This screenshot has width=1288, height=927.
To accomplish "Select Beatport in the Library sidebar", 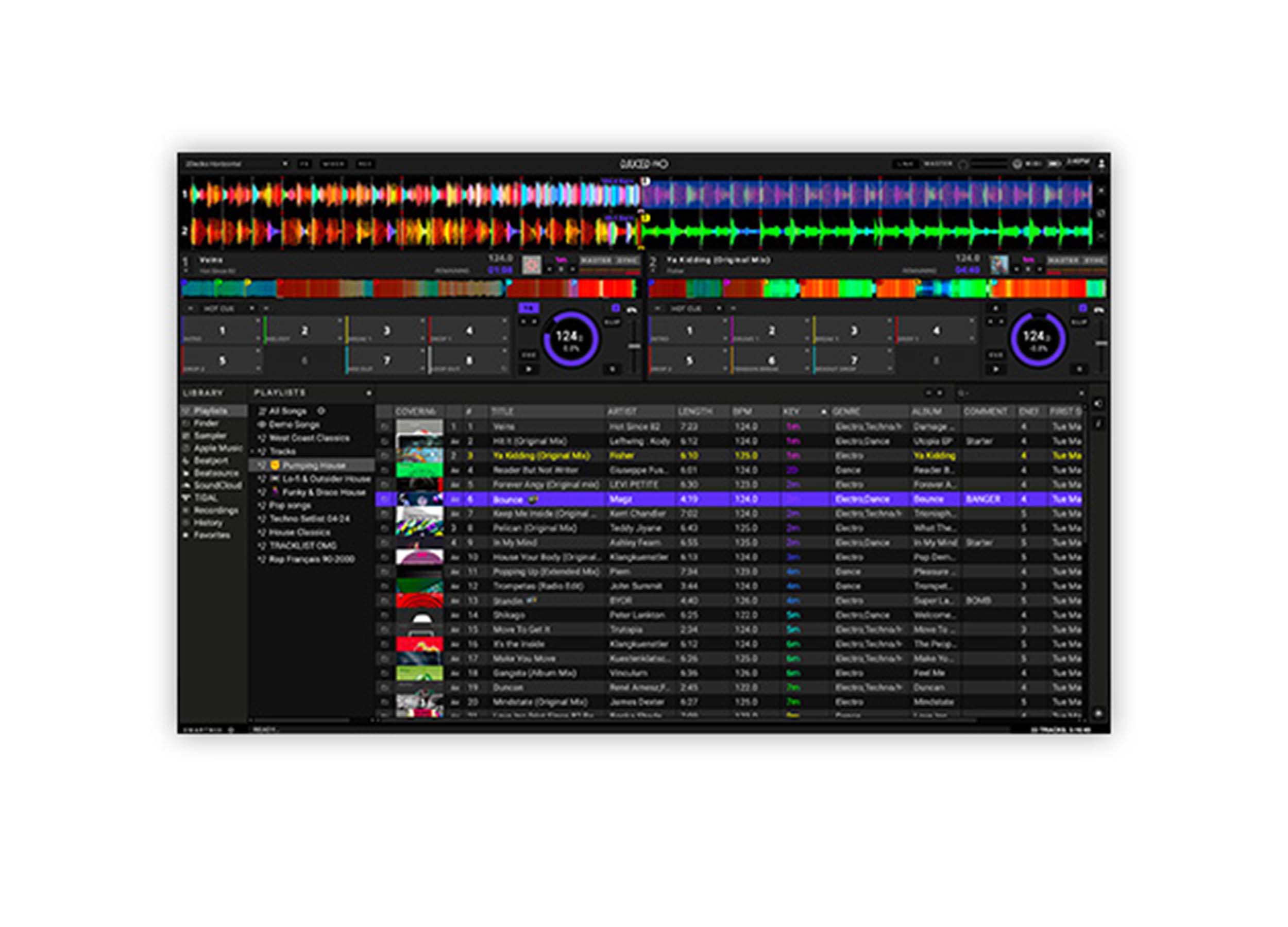I will [x=213, y=460].
